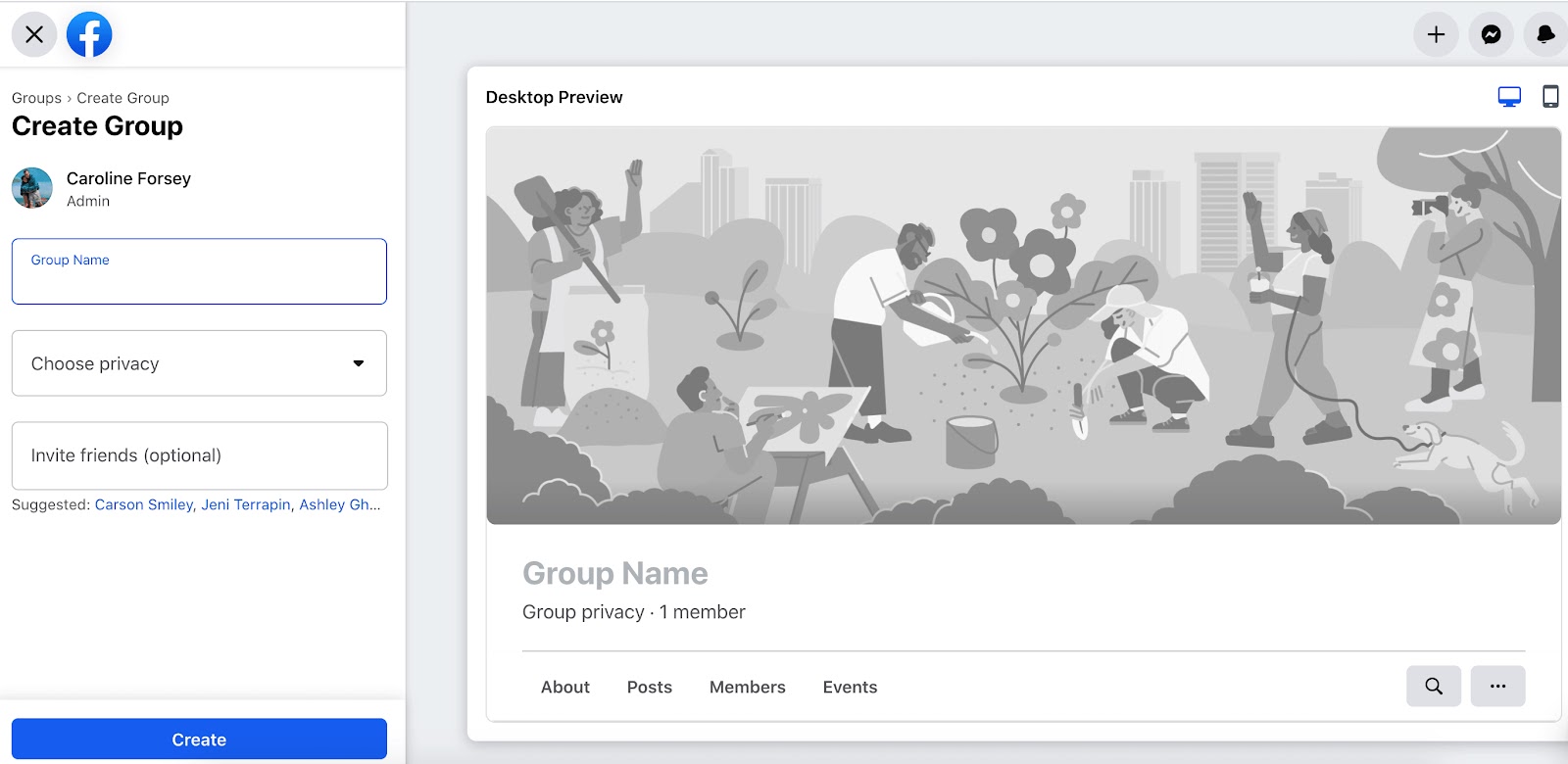The height and width of the screenshot is (764, 1568).
Task: Open the notifications bell icon
Action: tap(1545, 34)
